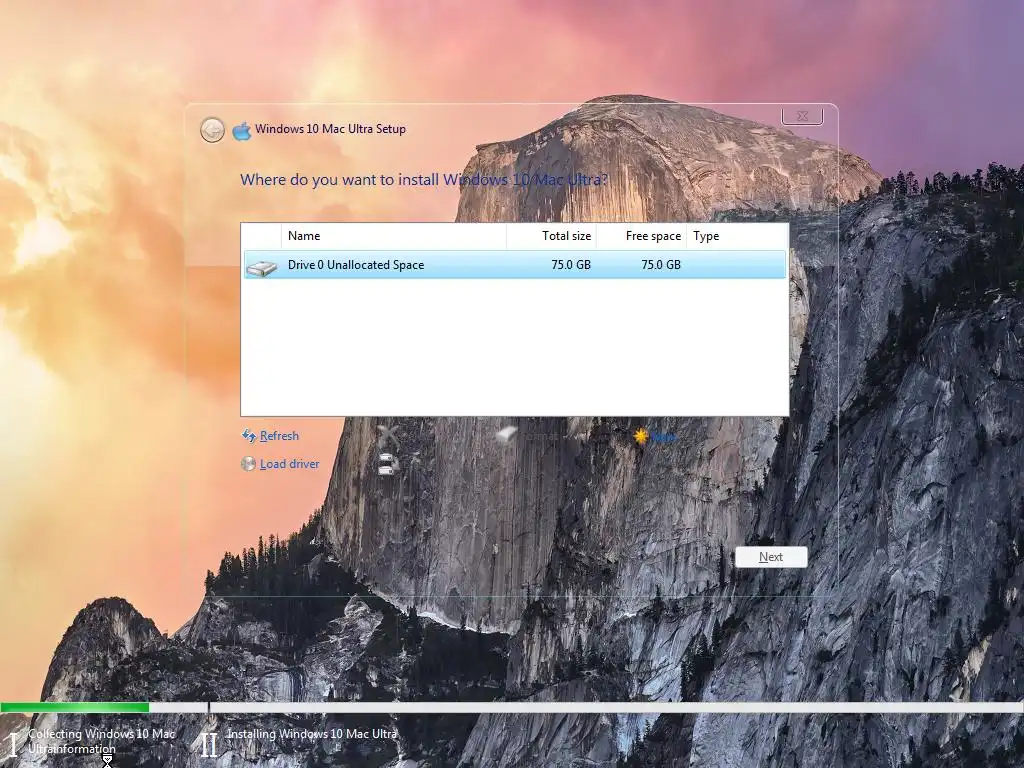Click the blue Apple logo icon

242,131
